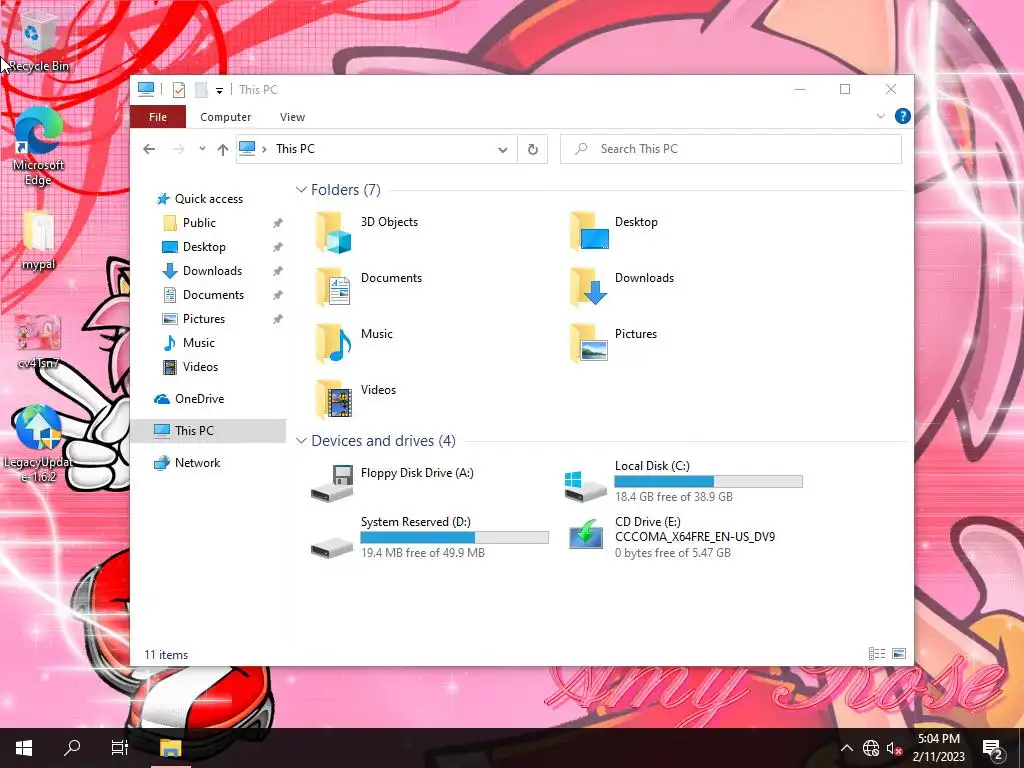This screenshot has width=1024, height=768.
Task: Switch to Large icons view layout icon
Action: pos(899,654)
